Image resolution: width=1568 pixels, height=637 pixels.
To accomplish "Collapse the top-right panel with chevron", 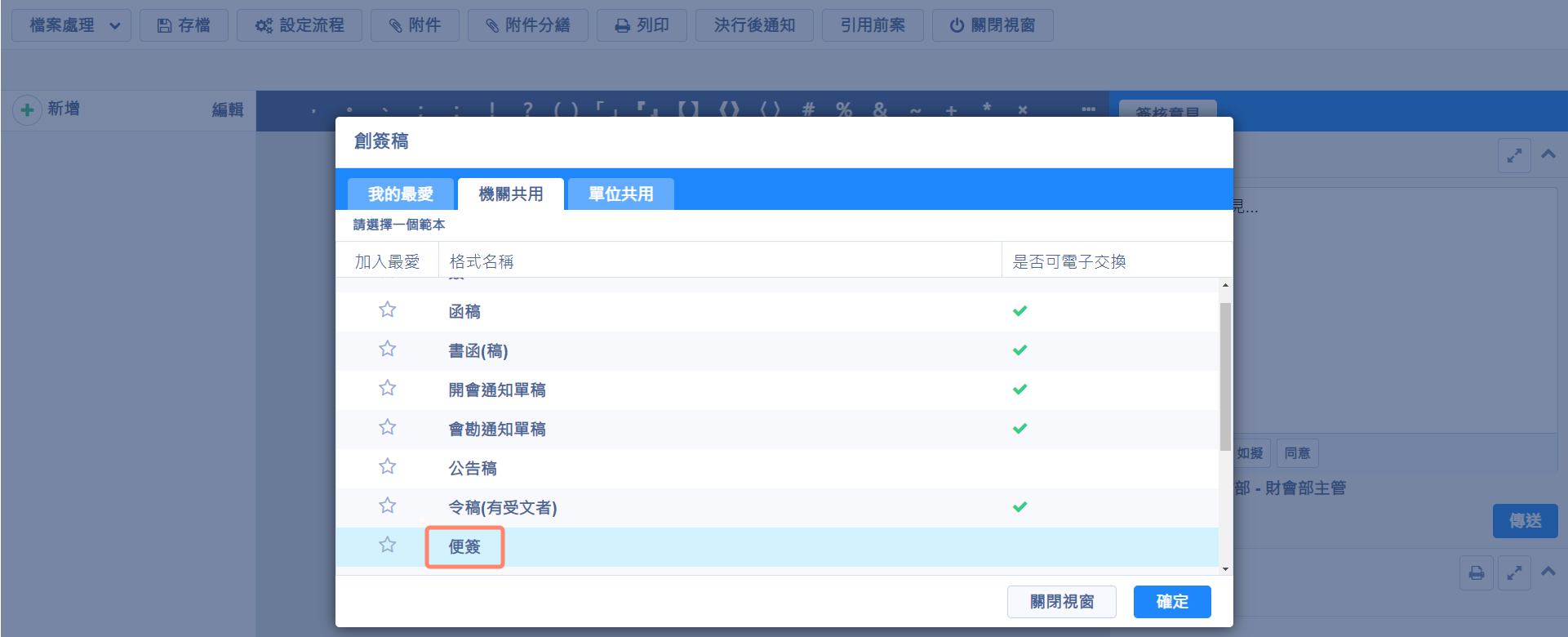I will (x=1548, y=154).
